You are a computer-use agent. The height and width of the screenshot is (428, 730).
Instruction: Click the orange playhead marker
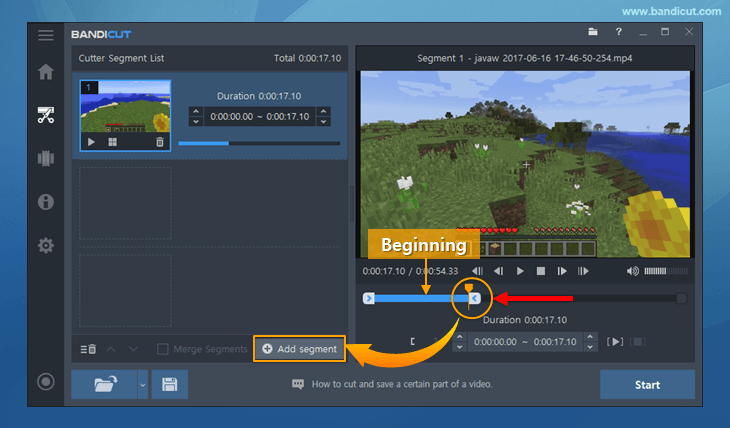pyautogui.click(x=469, y=289)
